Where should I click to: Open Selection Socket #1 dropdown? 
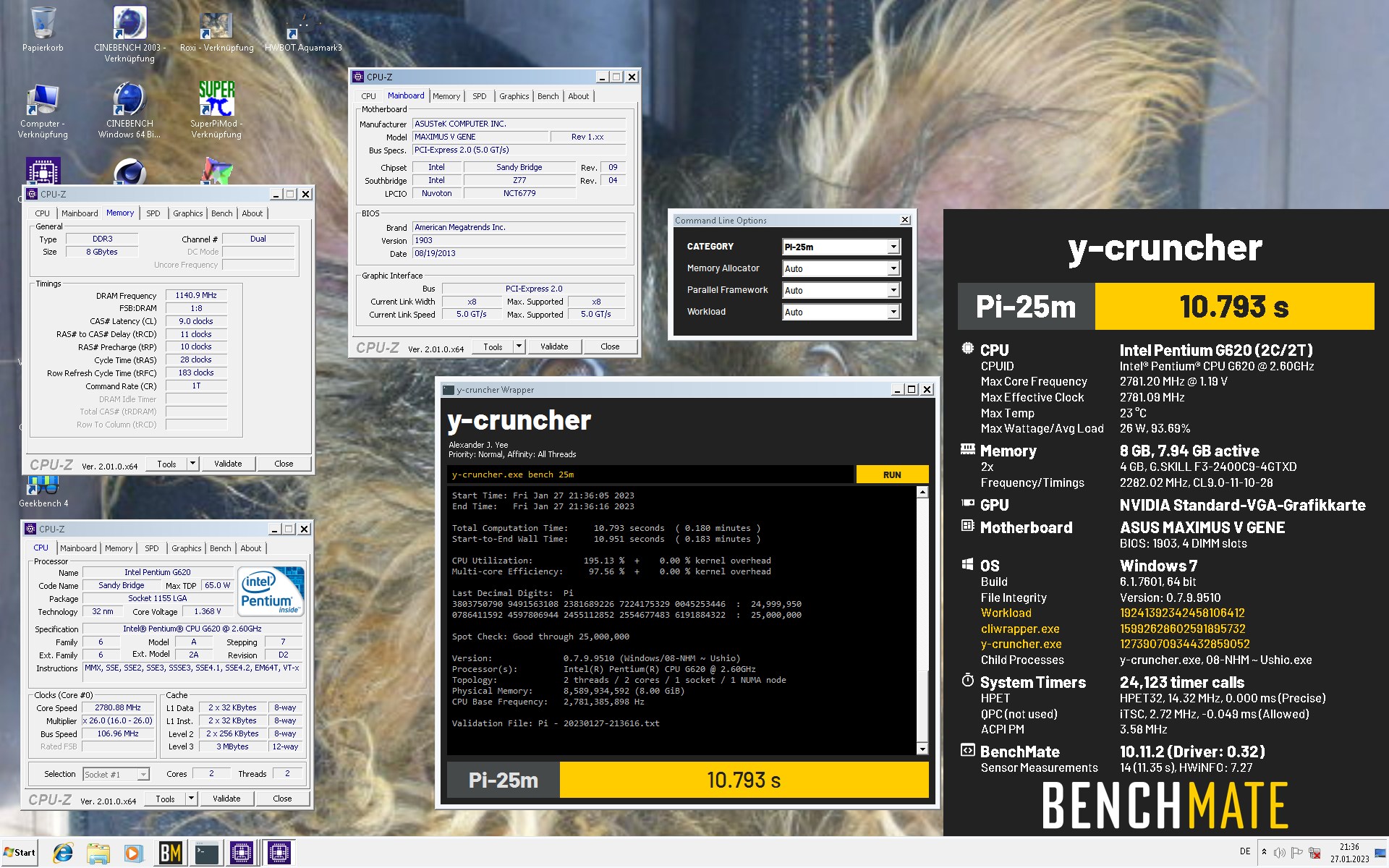pos(116,774)
